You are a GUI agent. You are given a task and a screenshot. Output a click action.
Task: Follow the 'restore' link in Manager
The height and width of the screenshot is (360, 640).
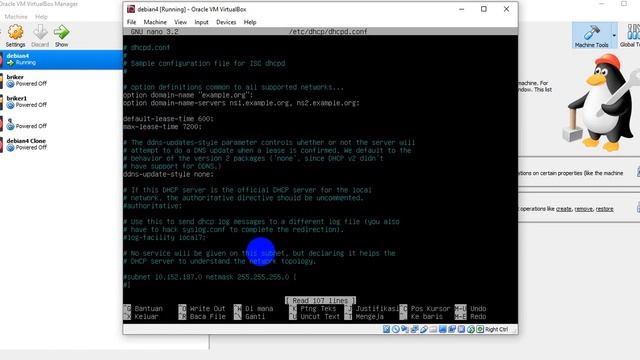click(604, 209)
